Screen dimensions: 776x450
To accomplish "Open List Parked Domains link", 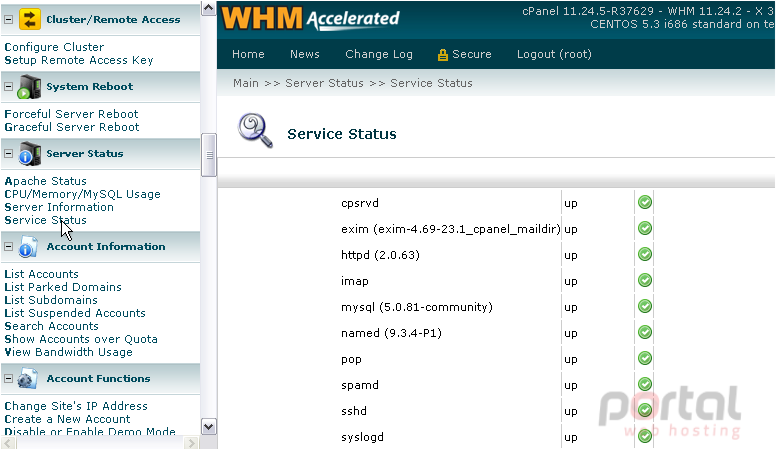I will pyautogui.click(x=63, y=287).
